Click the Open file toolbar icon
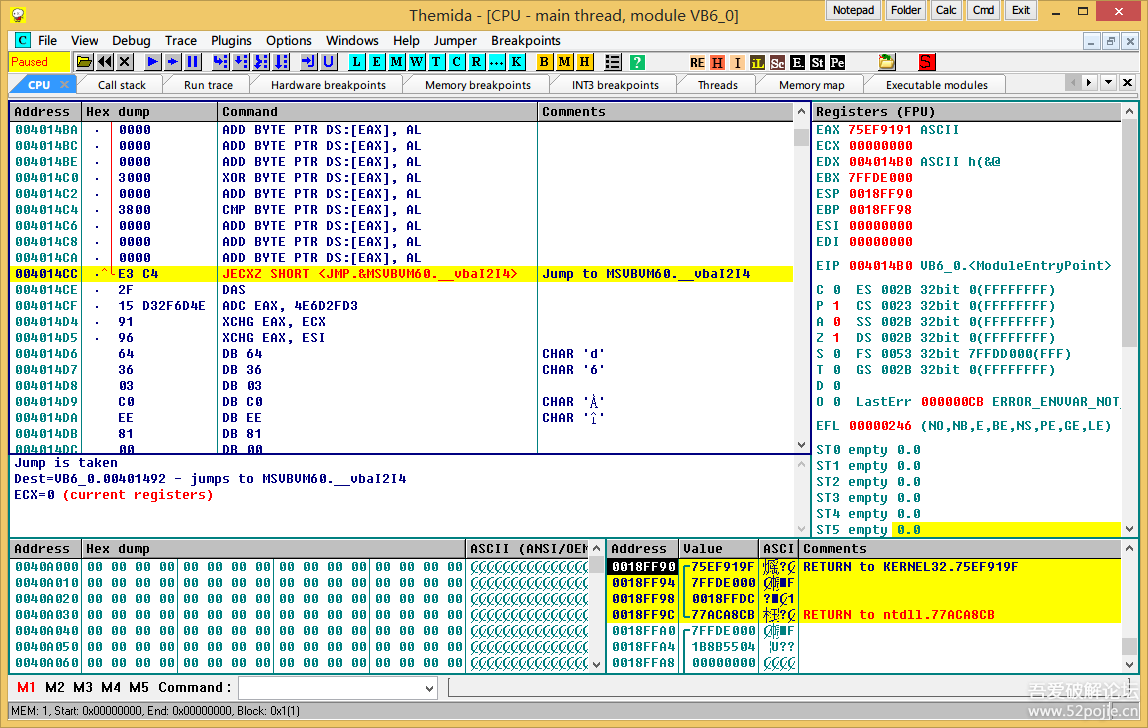Viewport: 1148px width, 728px height. [84, 62]
